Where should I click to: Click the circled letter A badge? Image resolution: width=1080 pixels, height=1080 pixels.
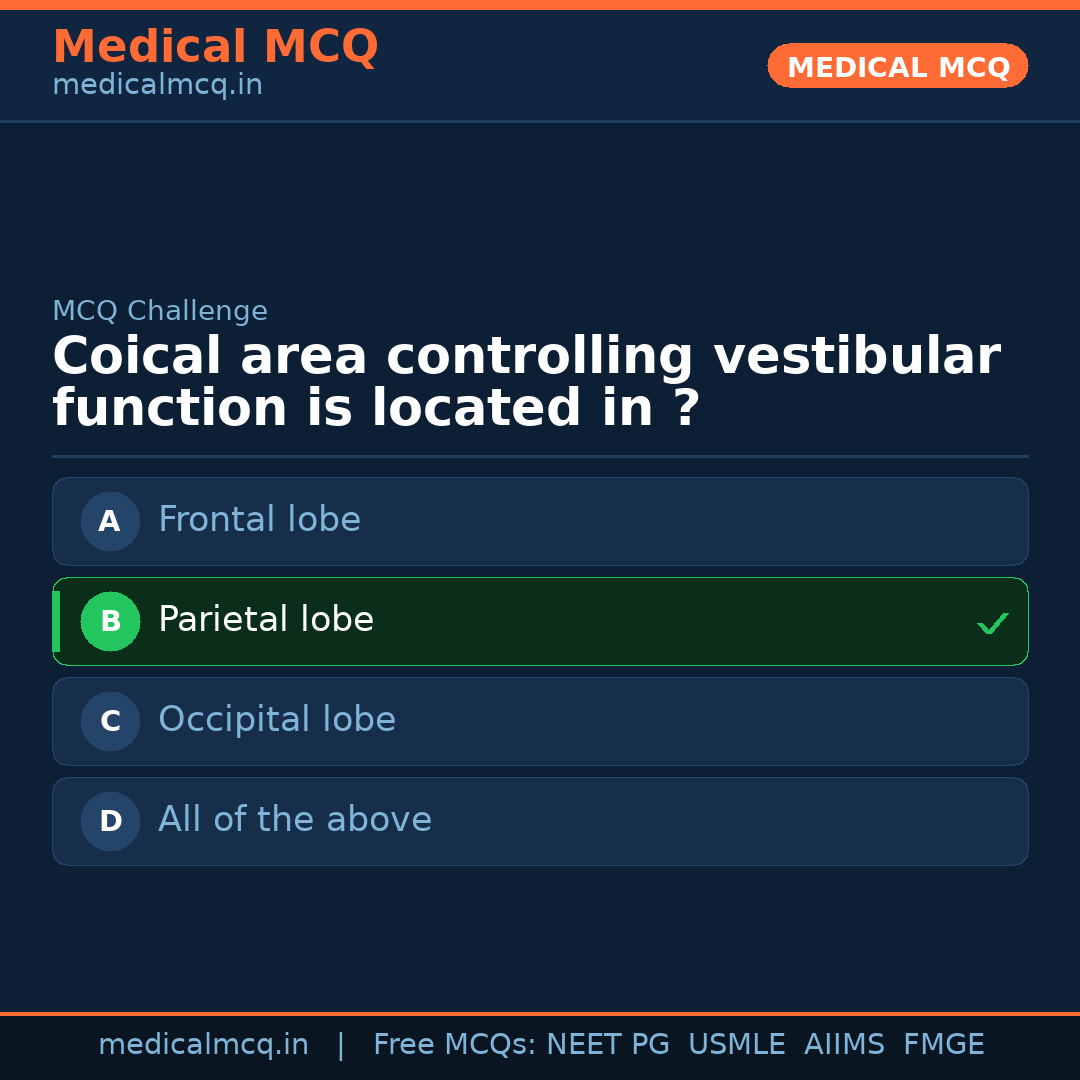tap(110, 521)
